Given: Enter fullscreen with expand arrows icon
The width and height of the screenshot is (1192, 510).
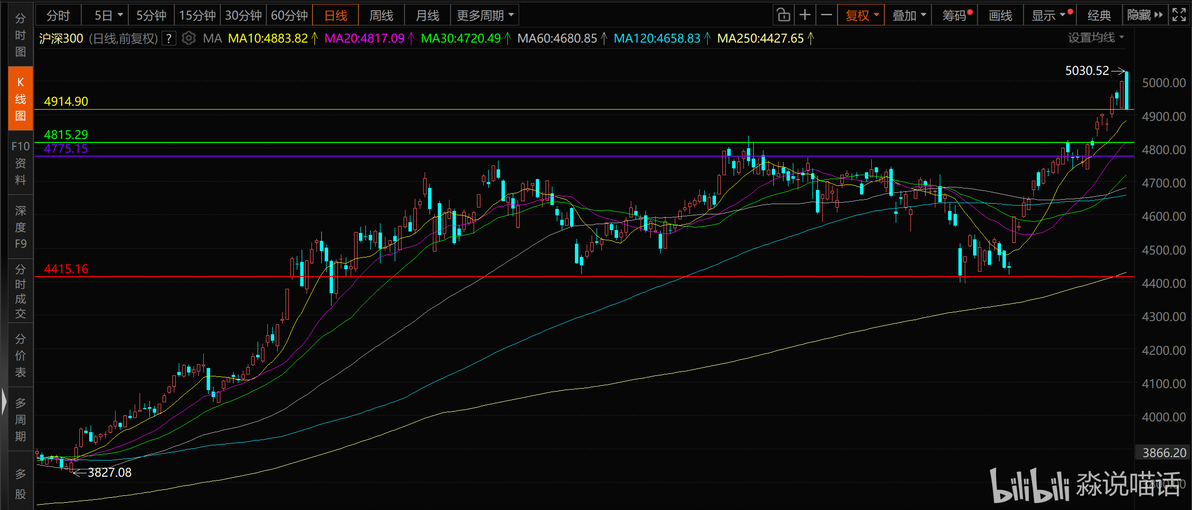Looking at the screenshot, I should pos(1181,15).
